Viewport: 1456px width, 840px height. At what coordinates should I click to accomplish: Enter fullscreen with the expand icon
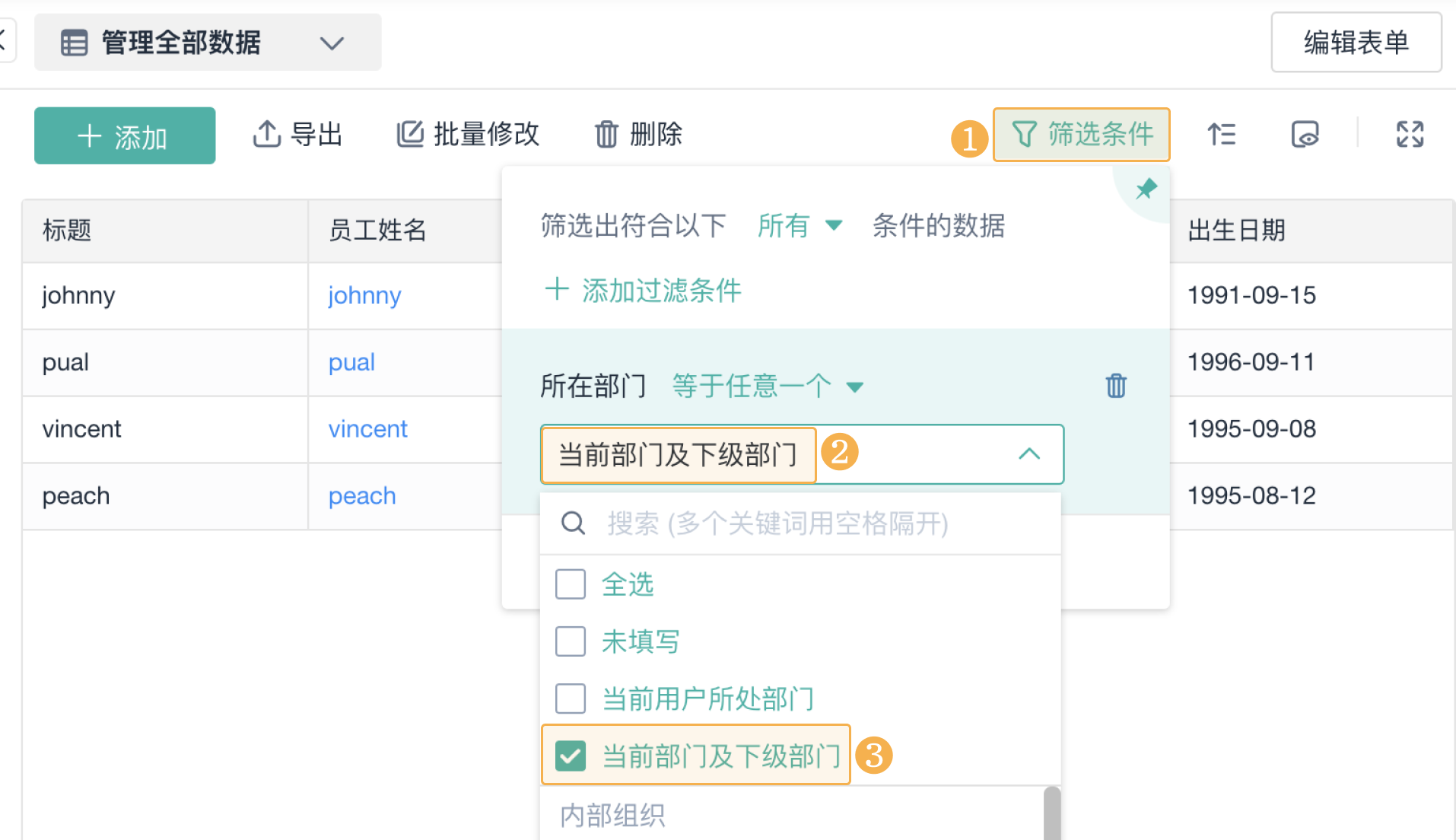pyautogui.click(x=1409, y=135)
